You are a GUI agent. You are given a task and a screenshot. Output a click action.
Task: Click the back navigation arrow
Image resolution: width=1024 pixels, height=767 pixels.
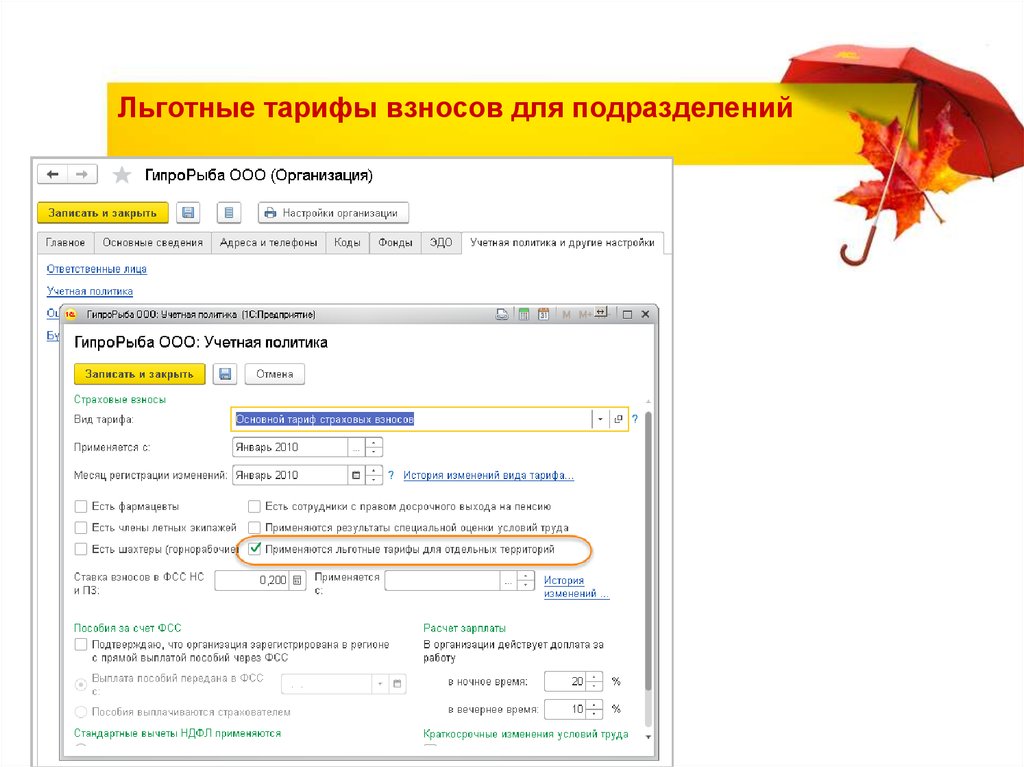[x=52, y=173]
